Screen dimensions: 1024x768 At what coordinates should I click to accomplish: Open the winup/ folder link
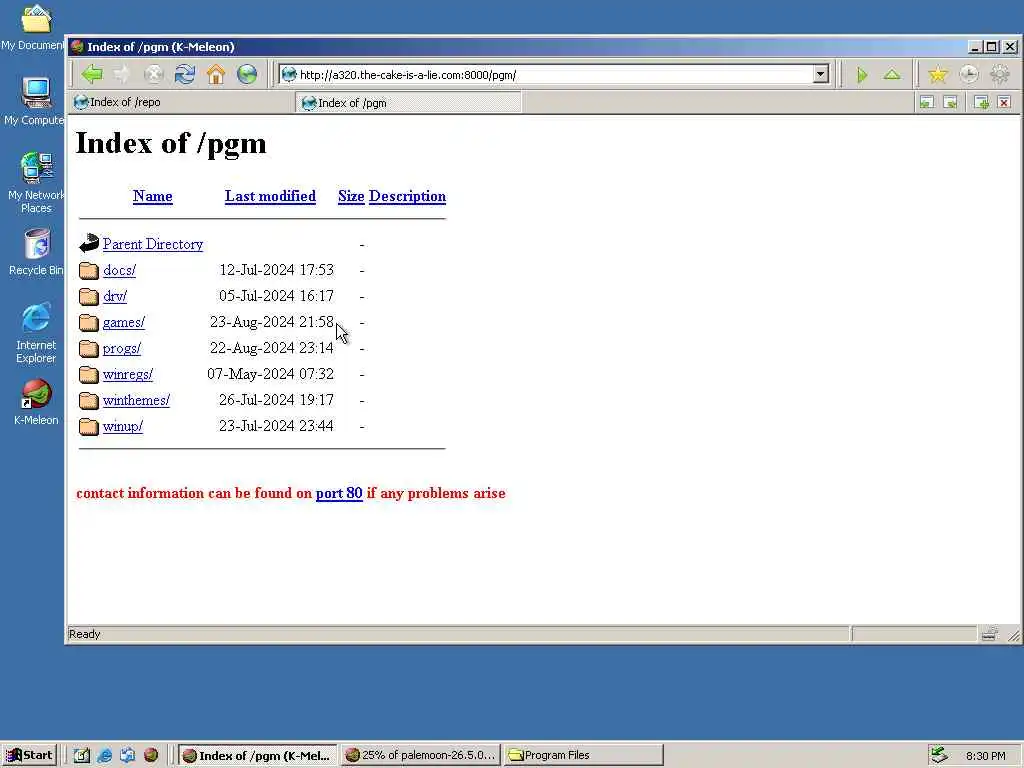coord(123,426)
